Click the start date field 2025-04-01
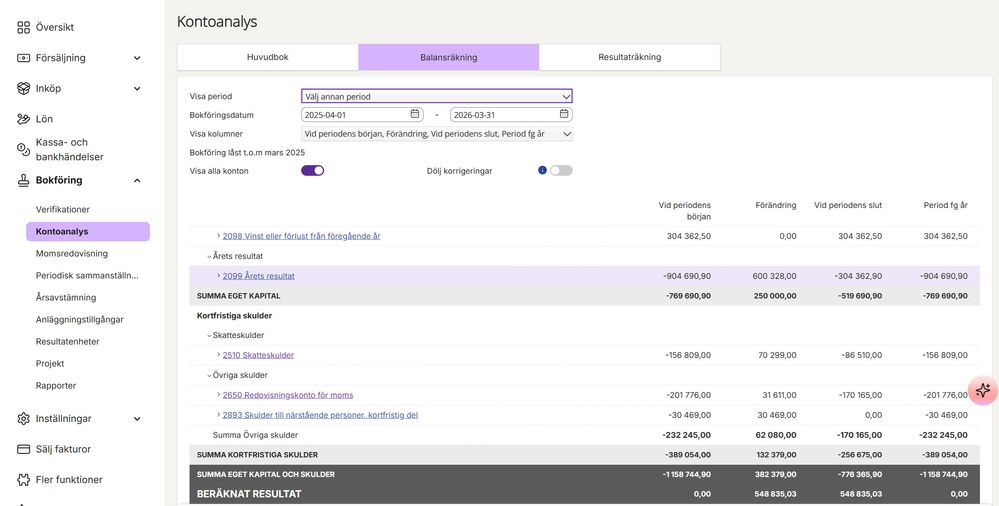The height and width of the screenshot is (506, 999). [362, 115]
